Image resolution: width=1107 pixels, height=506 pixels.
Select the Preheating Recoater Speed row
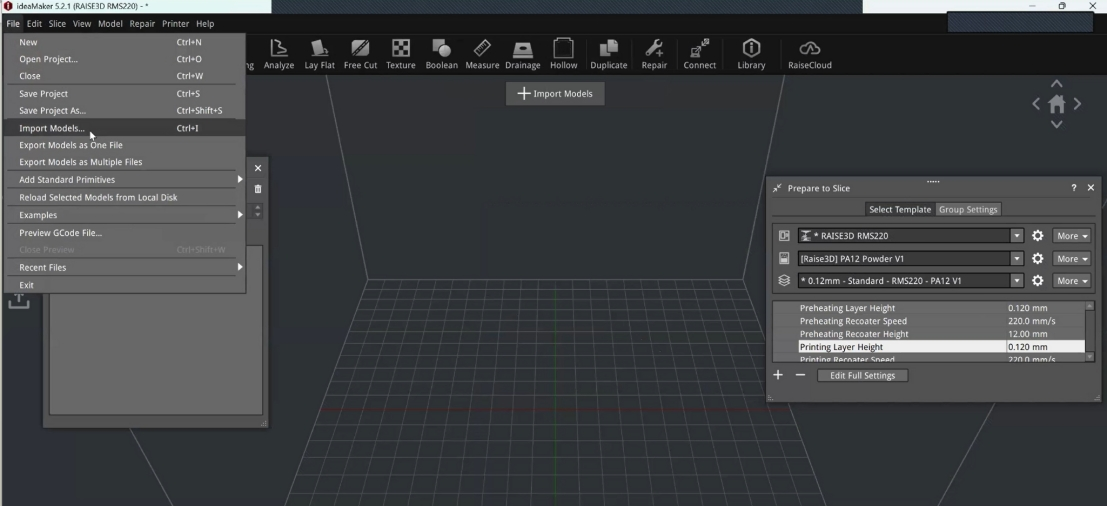click(928, 320)
